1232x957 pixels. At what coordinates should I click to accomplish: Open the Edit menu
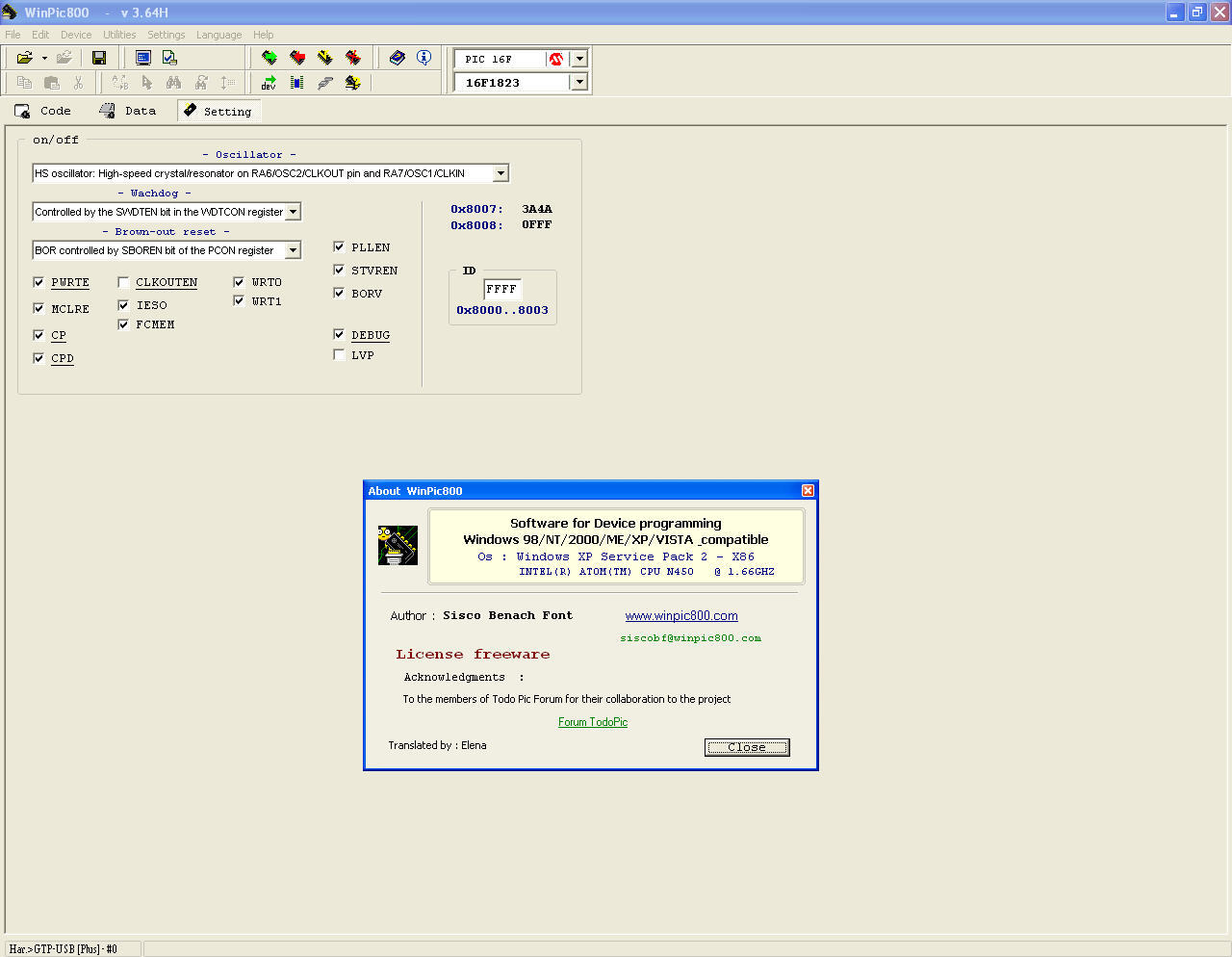(40, 35)
